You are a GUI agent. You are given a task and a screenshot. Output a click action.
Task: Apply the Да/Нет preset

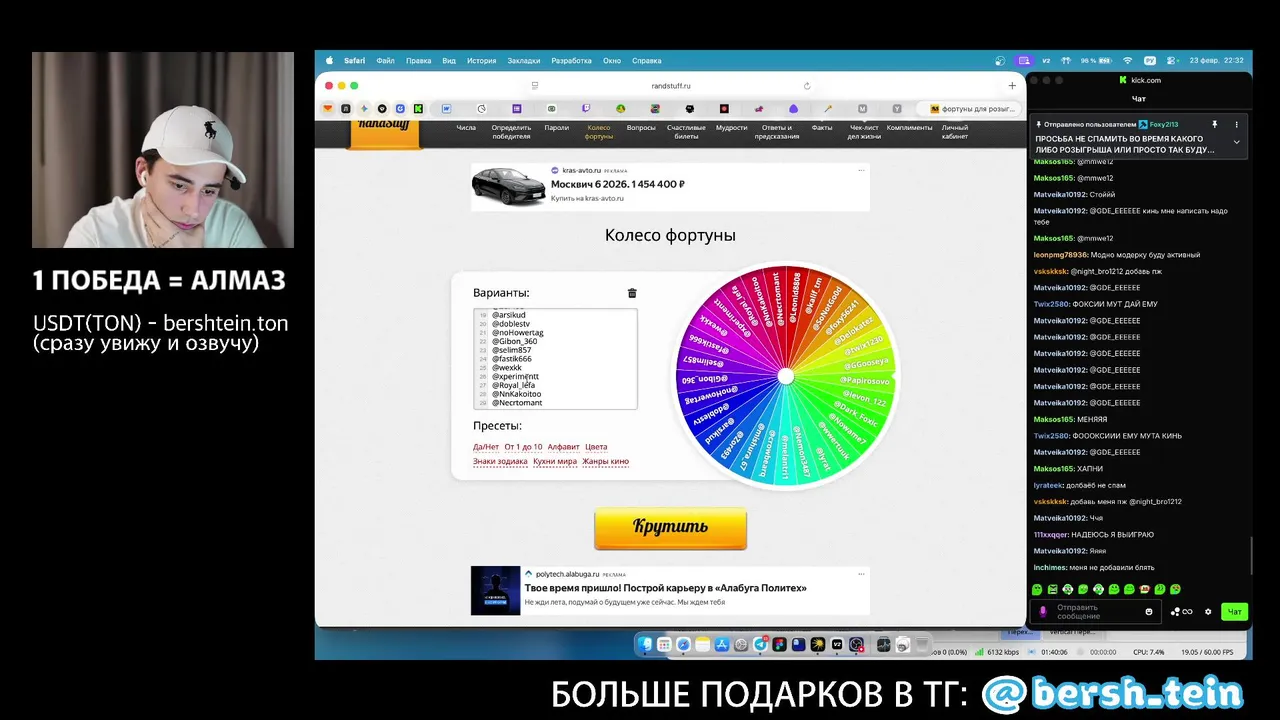(486, 447)
